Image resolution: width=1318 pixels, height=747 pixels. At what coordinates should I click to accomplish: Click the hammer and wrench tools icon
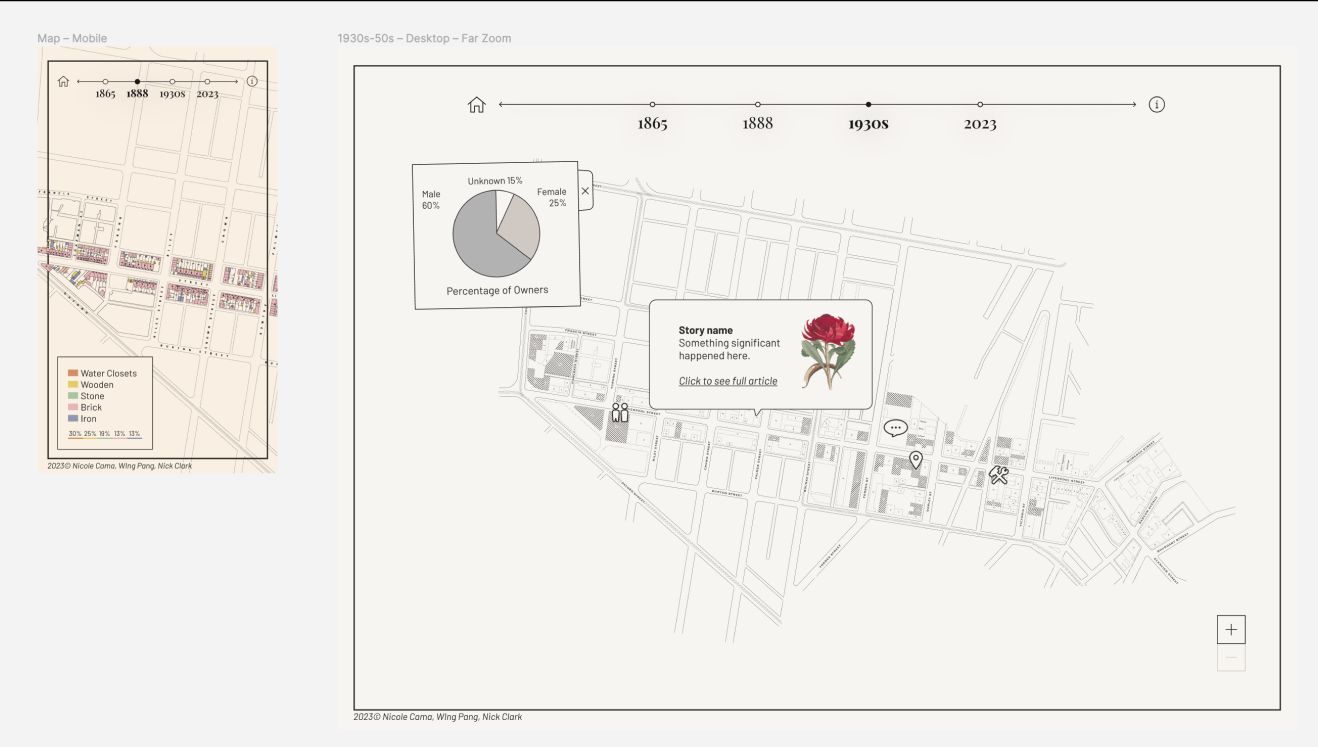pos(997,476)
